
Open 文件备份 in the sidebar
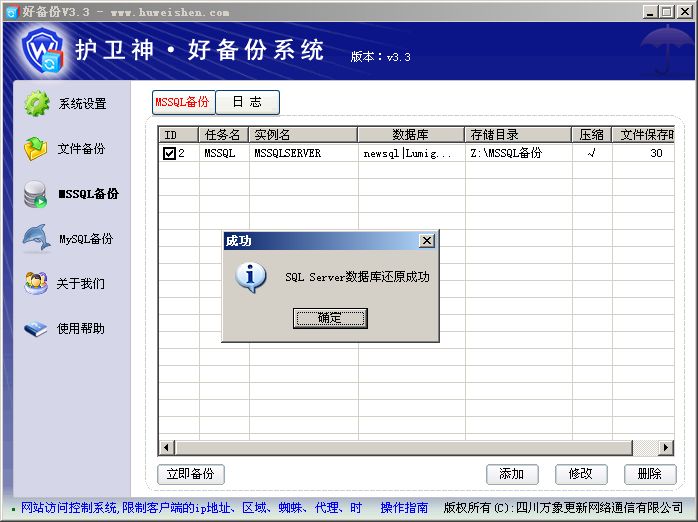(x=81, y=149)
